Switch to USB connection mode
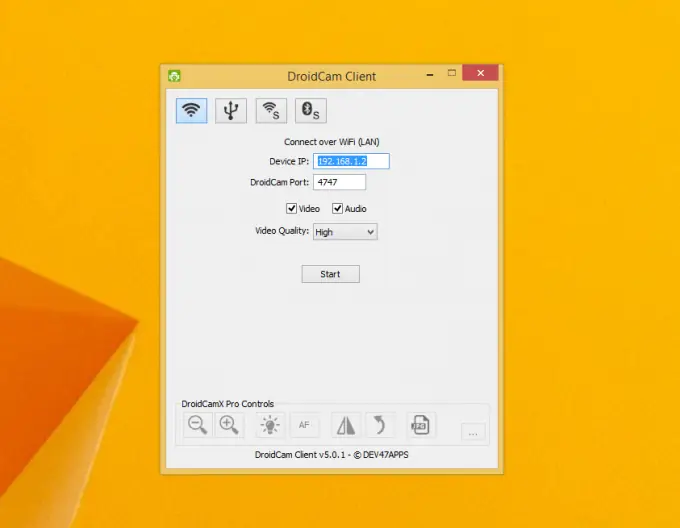This screenshot has width=680, height=528. click(x=231, y=111)
